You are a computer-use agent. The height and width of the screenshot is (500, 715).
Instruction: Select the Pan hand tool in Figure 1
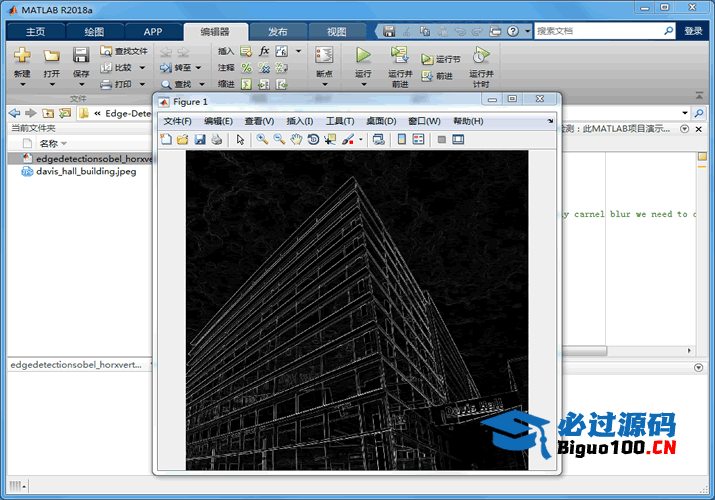click(x=296, y=139)
